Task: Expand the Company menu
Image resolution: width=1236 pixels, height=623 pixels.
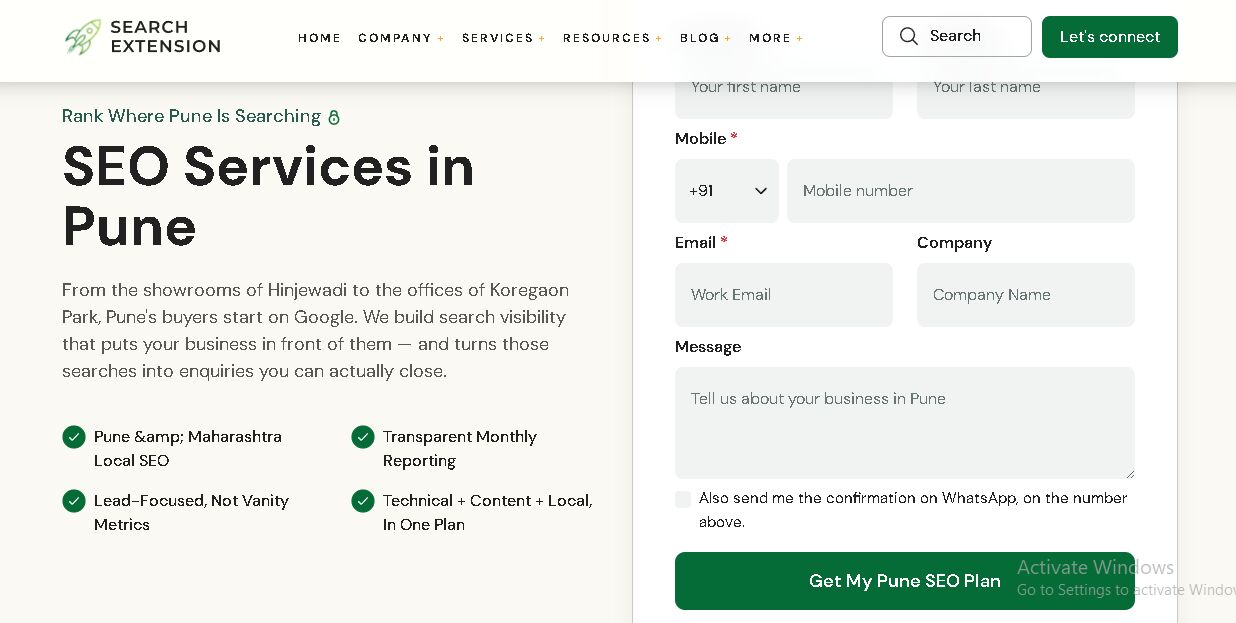Action: click(x=401, y=38)
